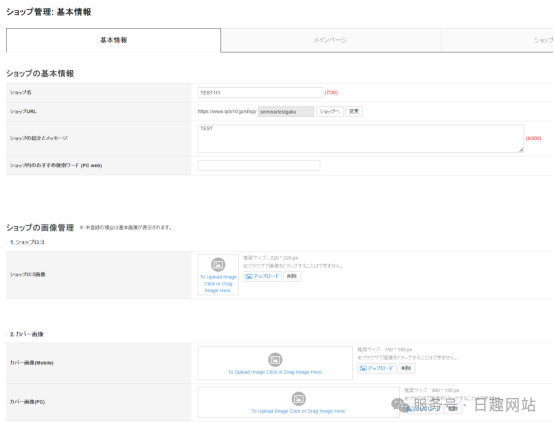Screen dimensions: 554x427
Task: Click the ショップの画像管理 section heading
Action: (40, 227)
